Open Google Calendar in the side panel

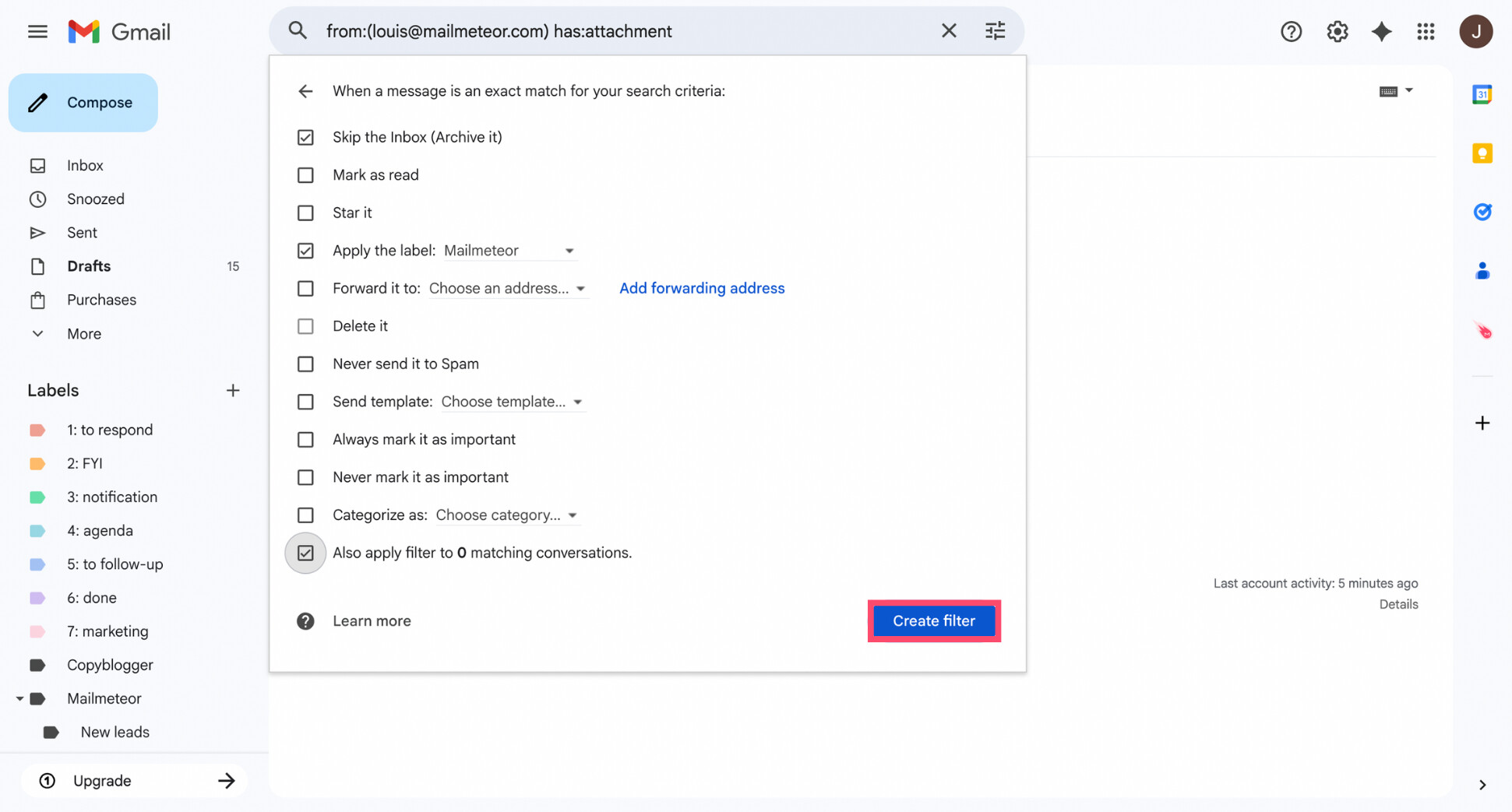pyautogui.click(x=1482, y=93)
